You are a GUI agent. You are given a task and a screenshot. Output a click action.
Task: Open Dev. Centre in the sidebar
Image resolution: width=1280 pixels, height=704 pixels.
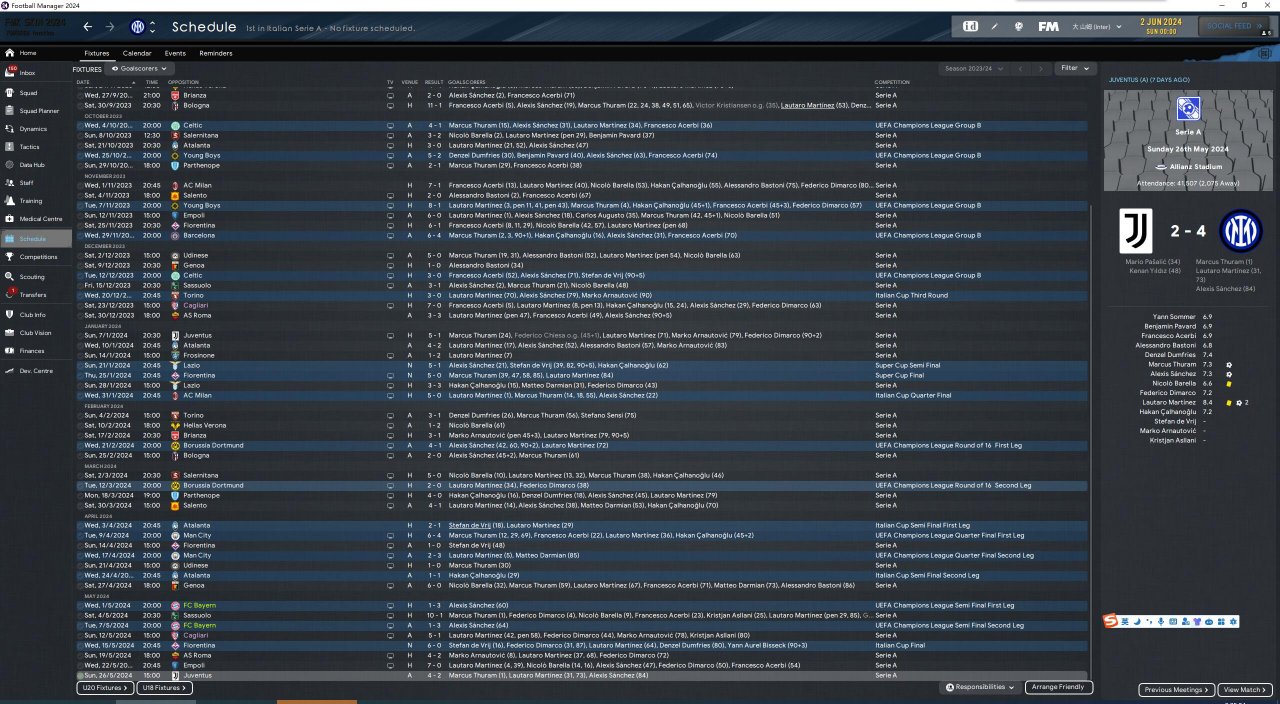point(34,370)
